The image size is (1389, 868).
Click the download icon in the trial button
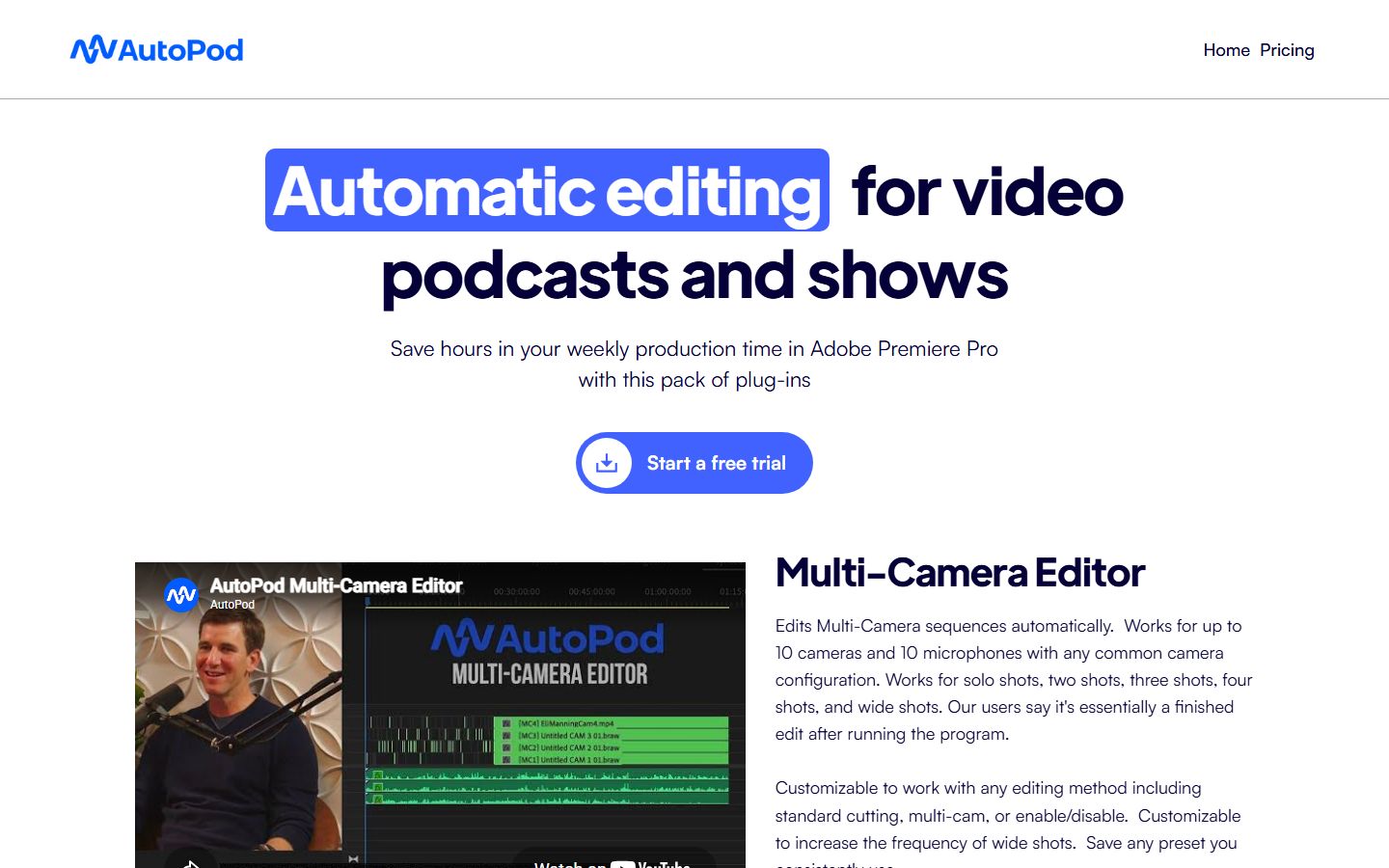(607, 463)
